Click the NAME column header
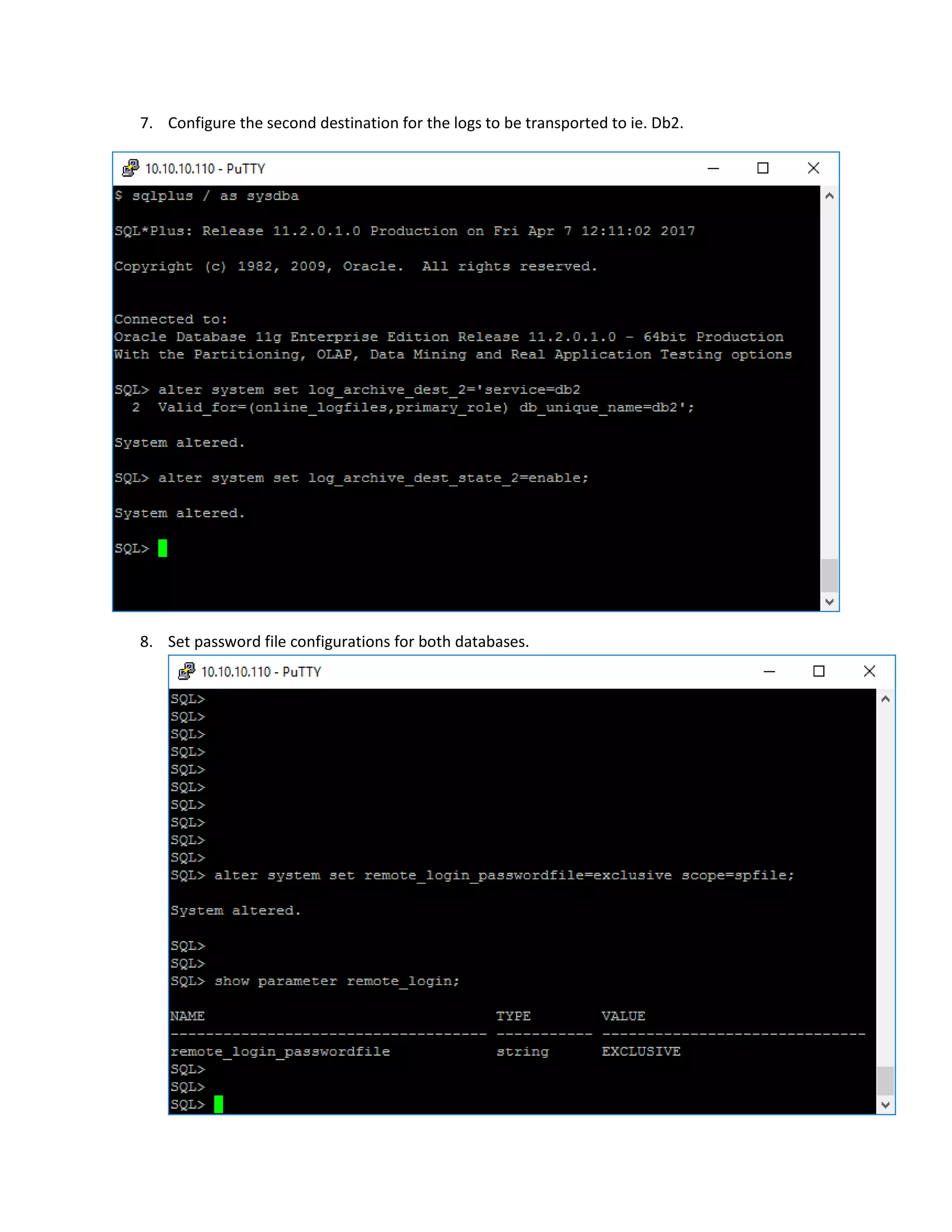 click(x=187, y=1016)
